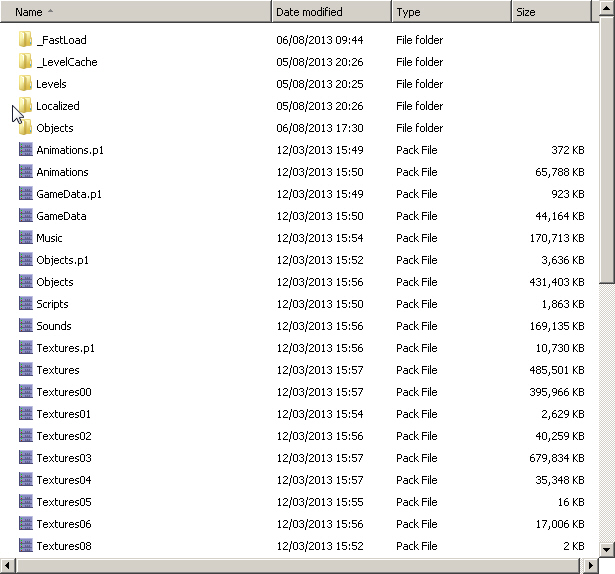
Task: Select the _LevelCache folder name
Action: 67,62
